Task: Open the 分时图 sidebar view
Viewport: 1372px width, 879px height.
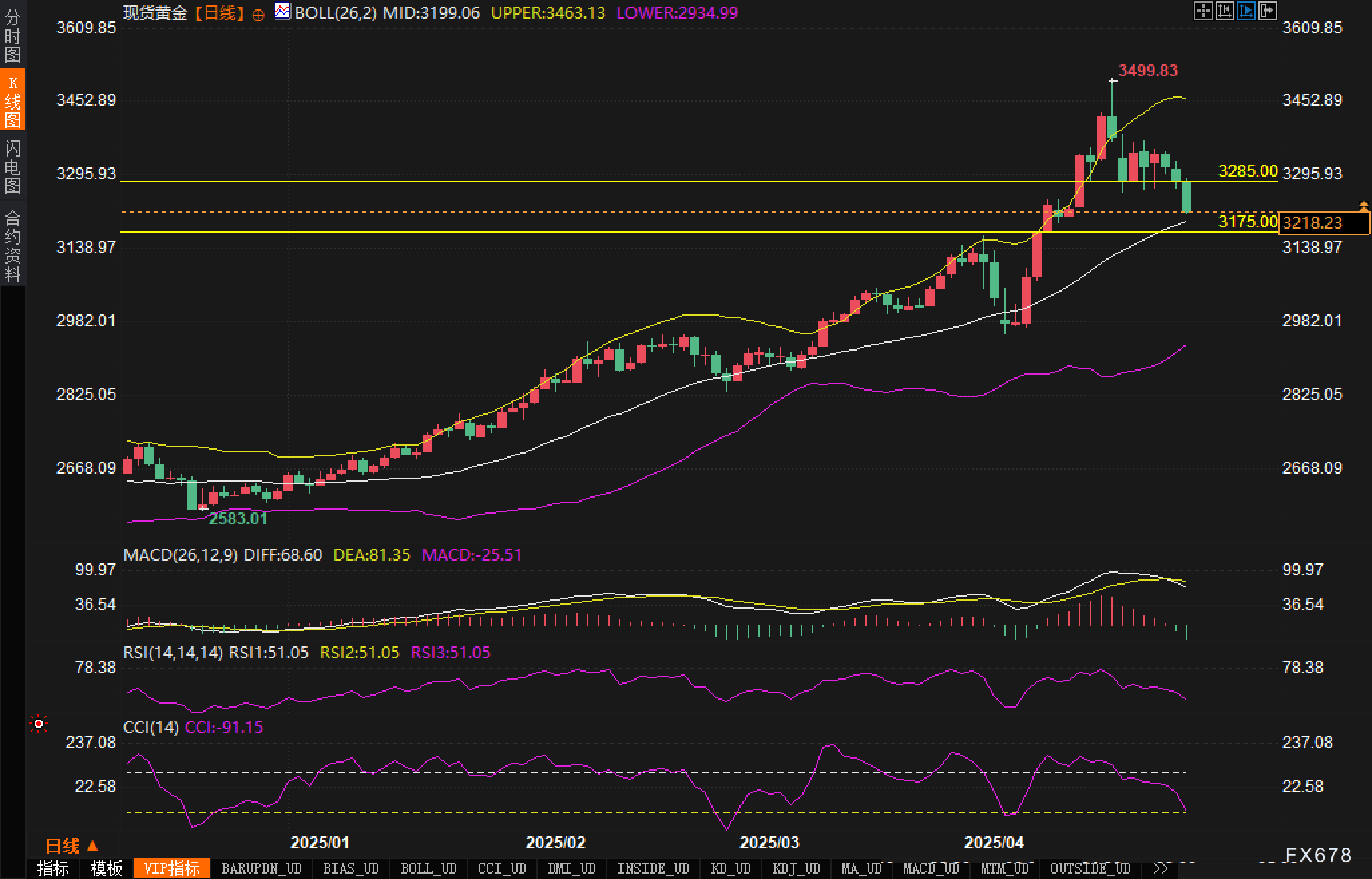Action: tap(13, 35)
